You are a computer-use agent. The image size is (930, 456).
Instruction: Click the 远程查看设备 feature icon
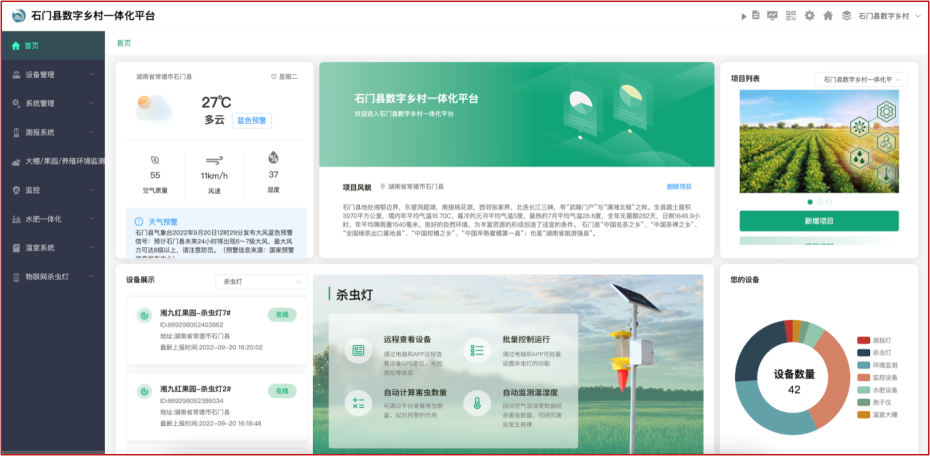tap(358, 350)
